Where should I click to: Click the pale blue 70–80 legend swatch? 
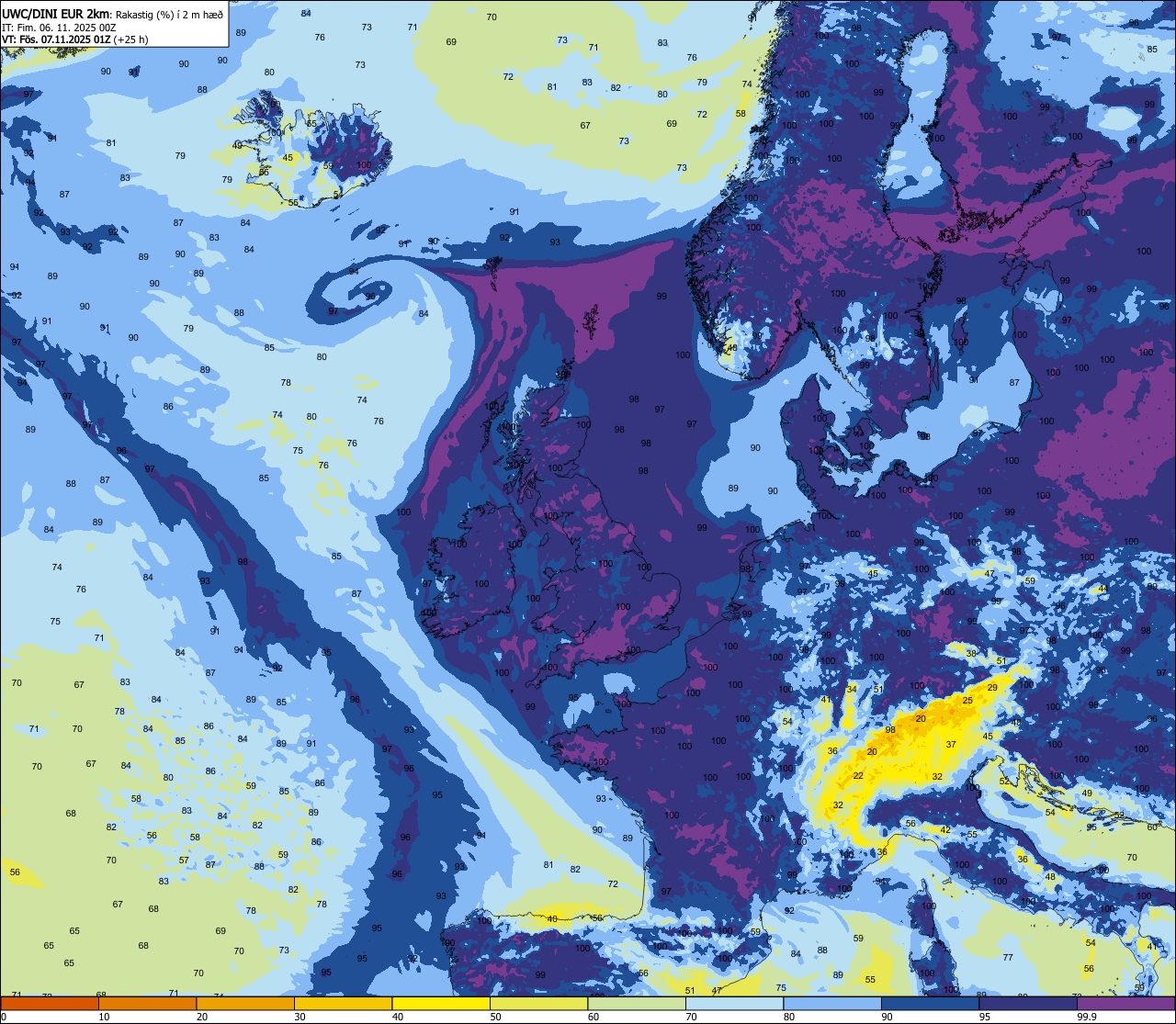pos(734,1003)
